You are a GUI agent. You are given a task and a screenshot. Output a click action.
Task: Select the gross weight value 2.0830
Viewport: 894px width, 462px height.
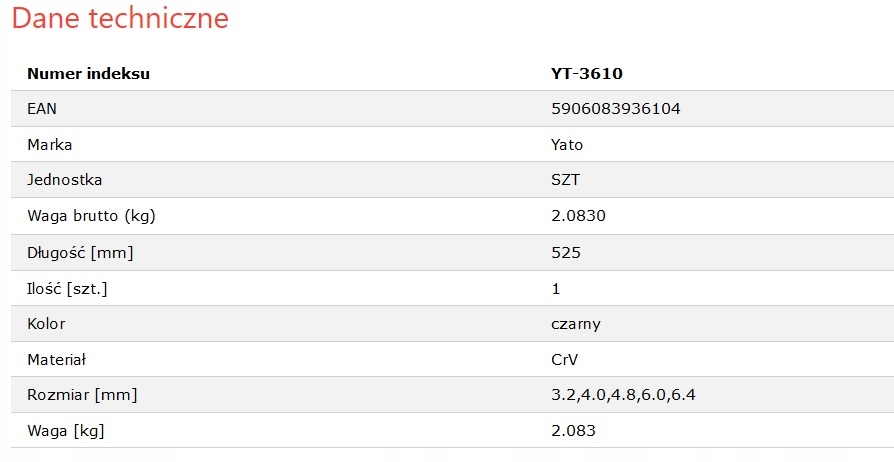pos(578,216)
